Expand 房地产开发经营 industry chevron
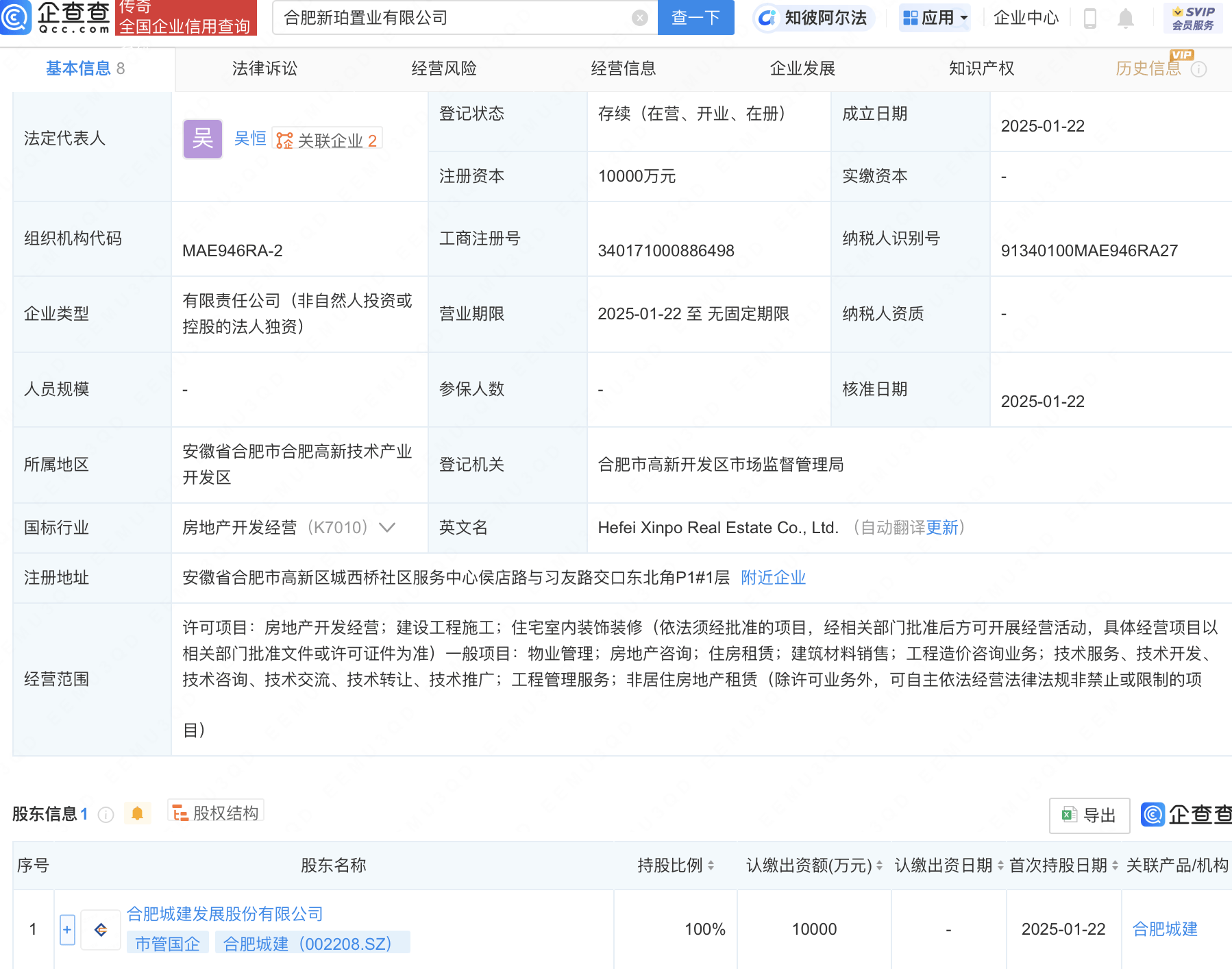The width and height of the screenshot is (1232, 969). tap(387, 527)
